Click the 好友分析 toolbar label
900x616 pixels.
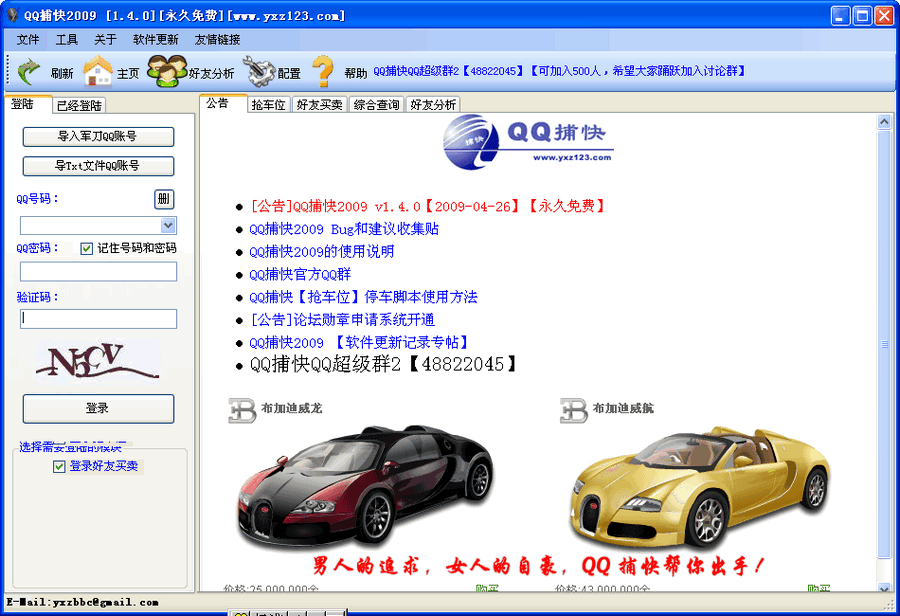point(211,73)
